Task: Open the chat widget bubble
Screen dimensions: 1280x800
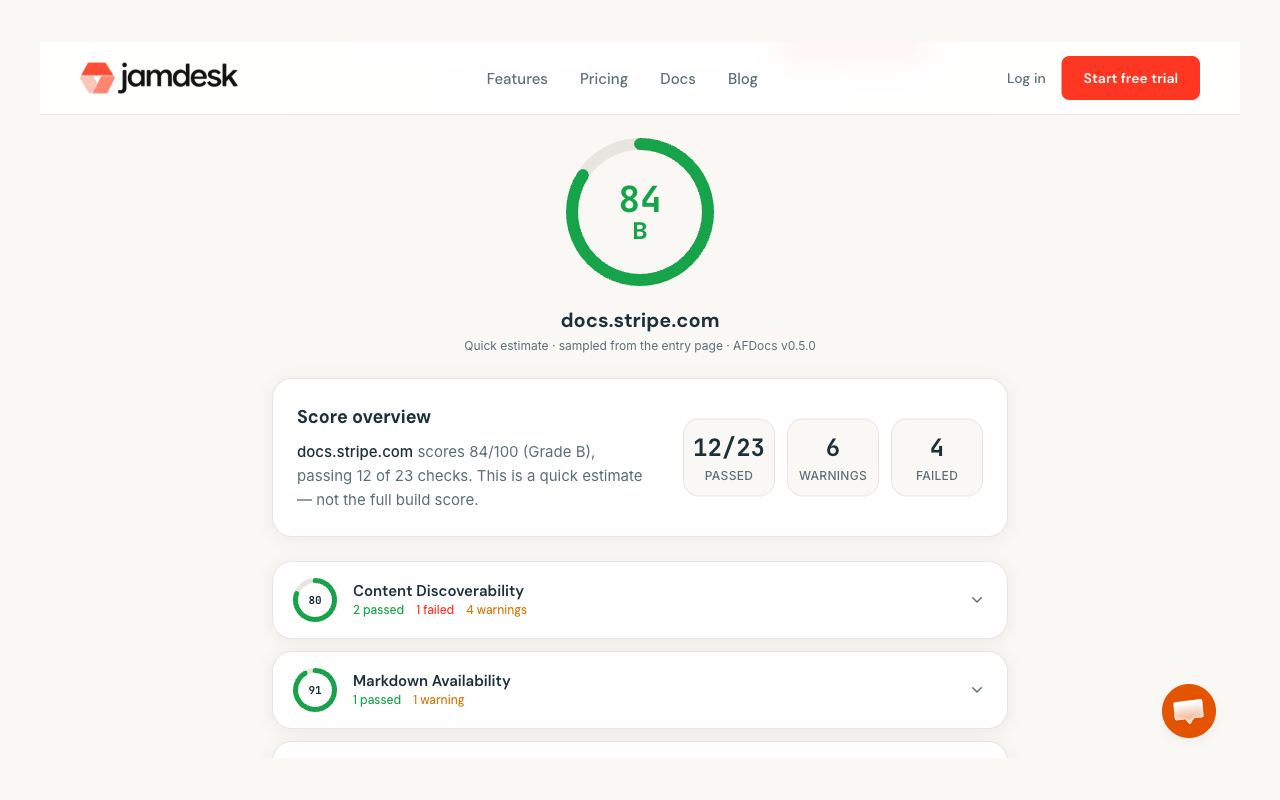Action: tap(1189, 711)
